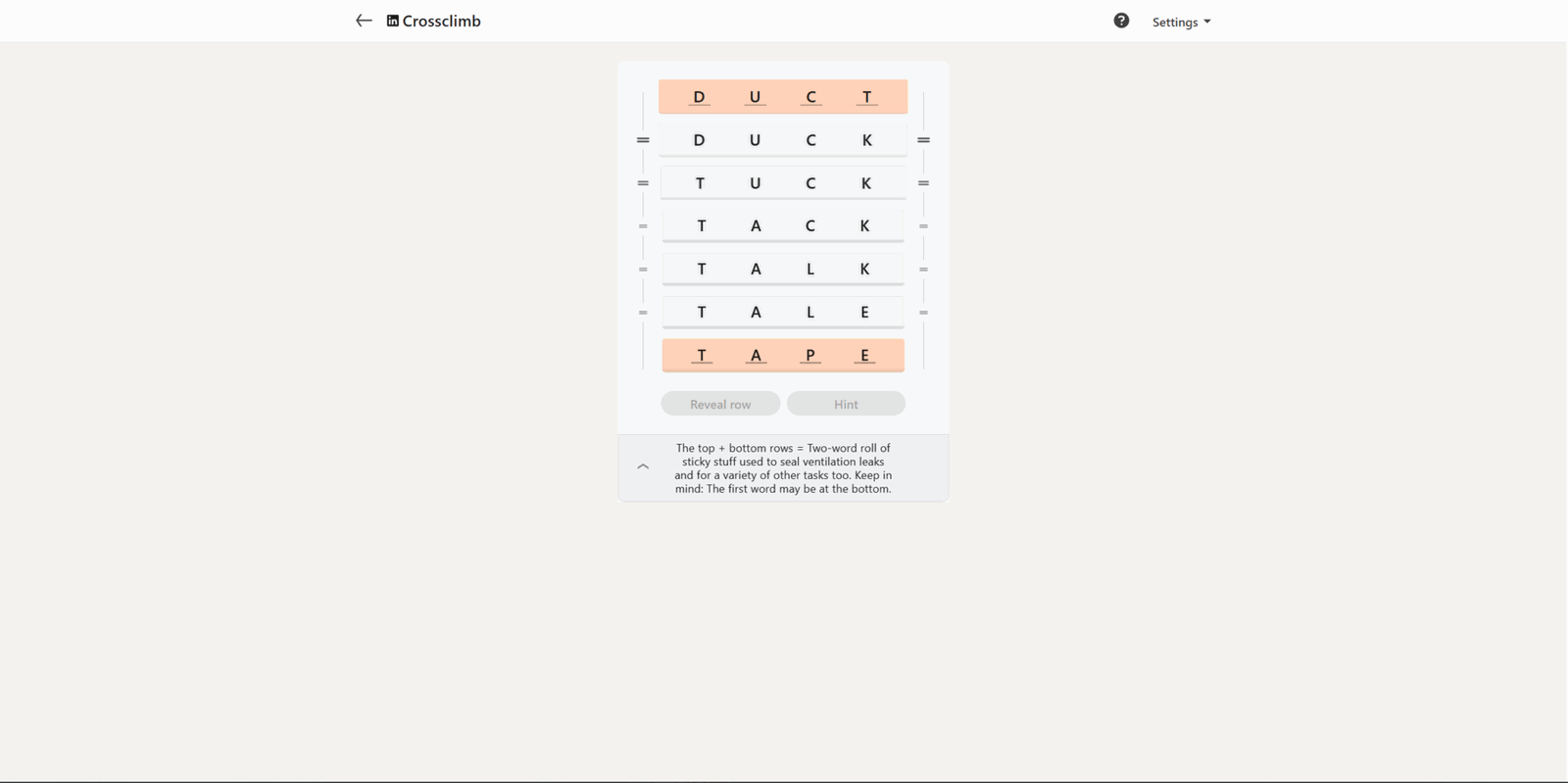The width and height of the screenshot is (1568, 783).
Task: Open the help question mark icon
Action: click(x=1121, y=21)
